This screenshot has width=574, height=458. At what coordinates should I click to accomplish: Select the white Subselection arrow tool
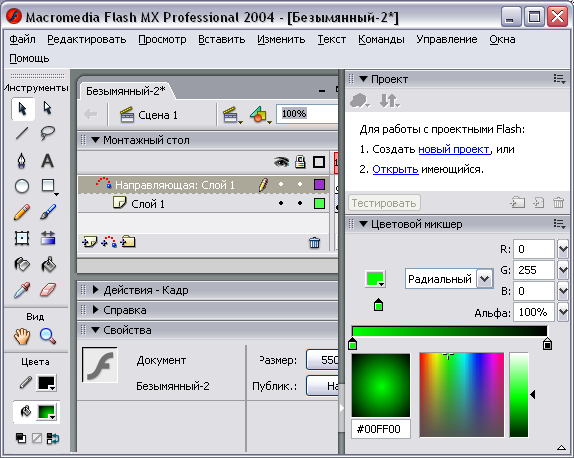click(48, 108)
